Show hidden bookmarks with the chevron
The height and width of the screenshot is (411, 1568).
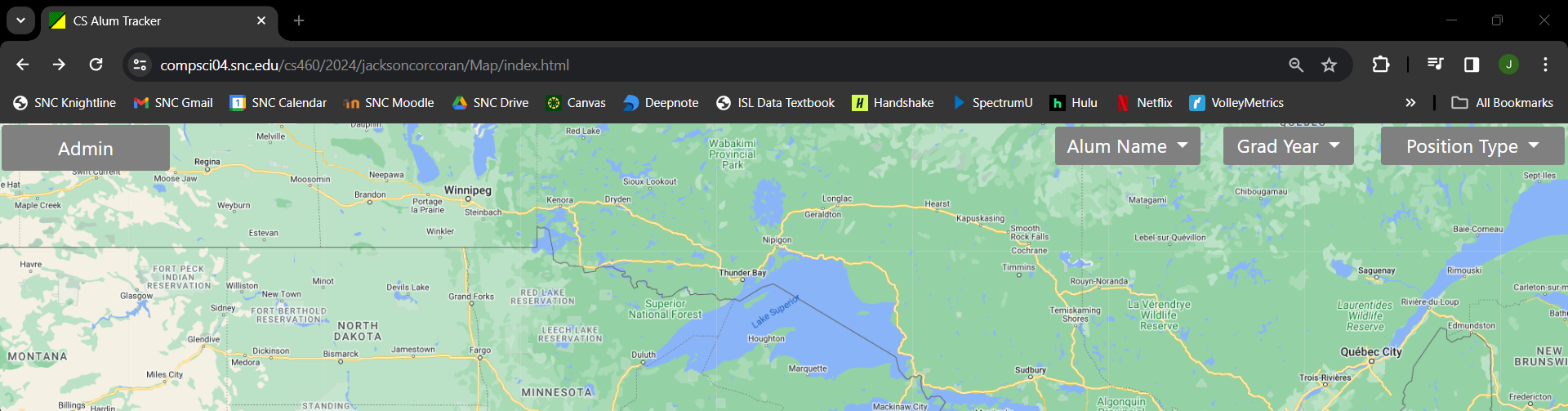(x=1410, y=103)
